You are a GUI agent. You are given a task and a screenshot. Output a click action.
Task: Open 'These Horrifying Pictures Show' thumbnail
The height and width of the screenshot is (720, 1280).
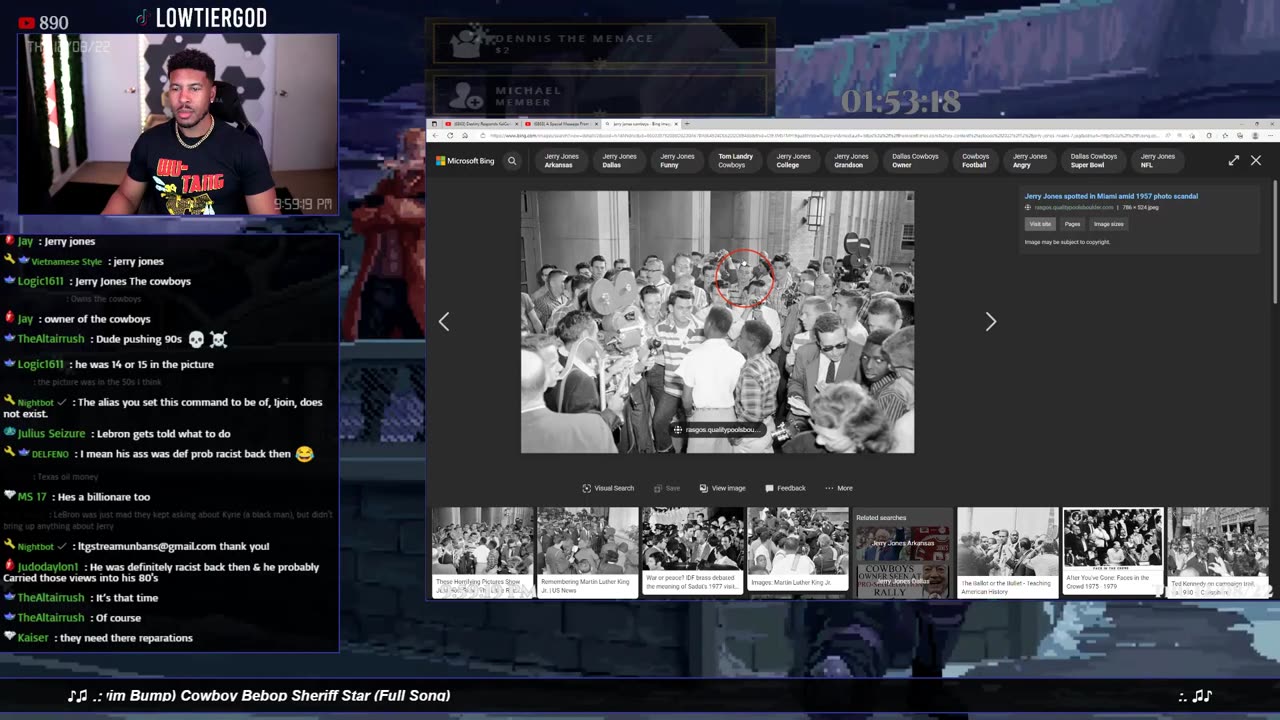pyautogui.click(x=482, y=552)
